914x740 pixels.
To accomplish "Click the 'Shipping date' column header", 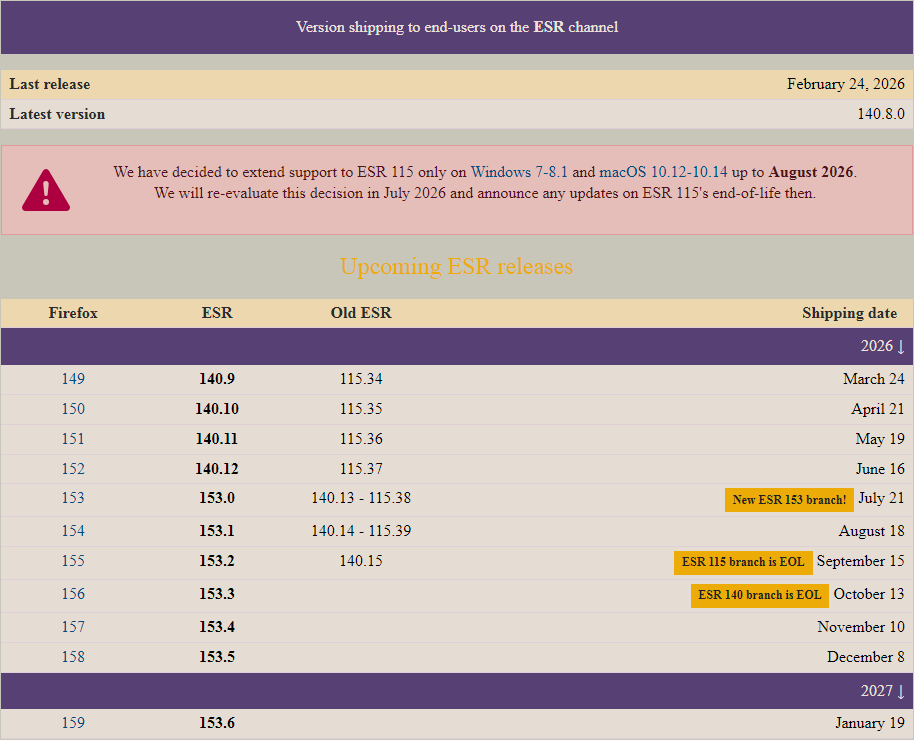I will click(849, 313).
